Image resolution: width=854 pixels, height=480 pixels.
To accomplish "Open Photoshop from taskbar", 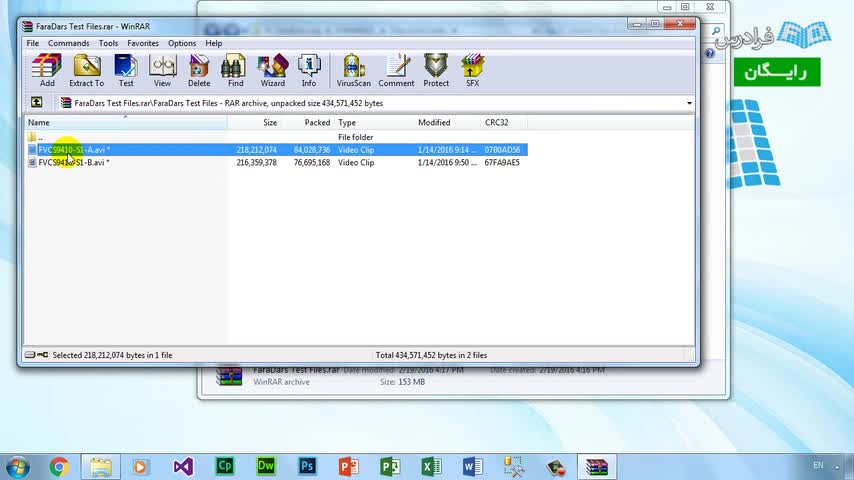I will click(307, 466).
